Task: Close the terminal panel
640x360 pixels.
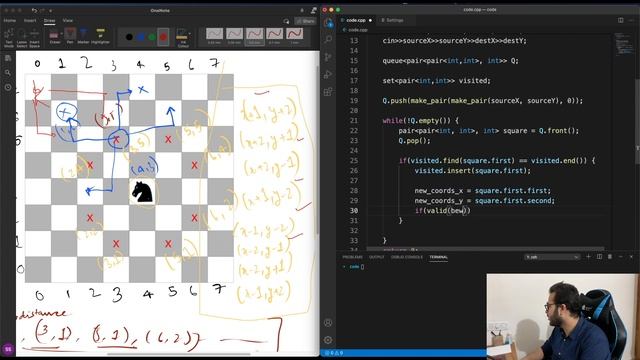Action: click(x=631, y=257)
